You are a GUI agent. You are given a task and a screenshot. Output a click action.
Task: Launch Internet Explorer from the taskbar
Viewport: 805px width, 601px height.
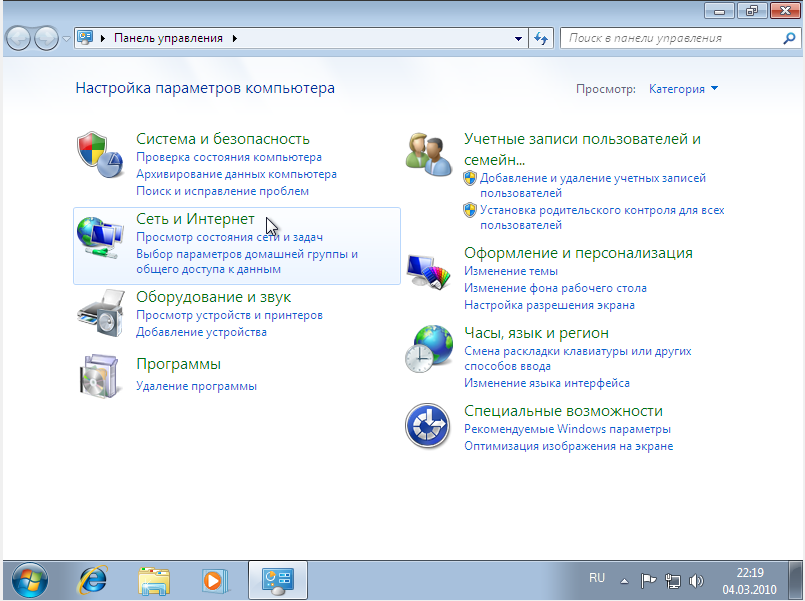click(93, 579)
